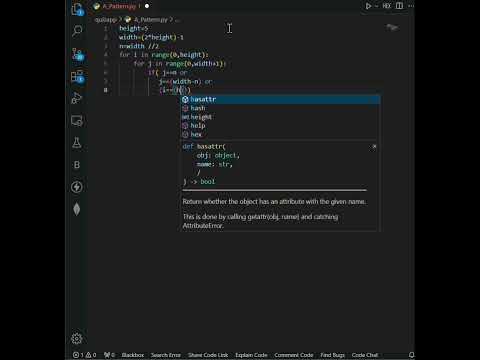Open the Remote Explorer monitor icon
The height and width of the screenshot is (360, 480).
(77, 121)
